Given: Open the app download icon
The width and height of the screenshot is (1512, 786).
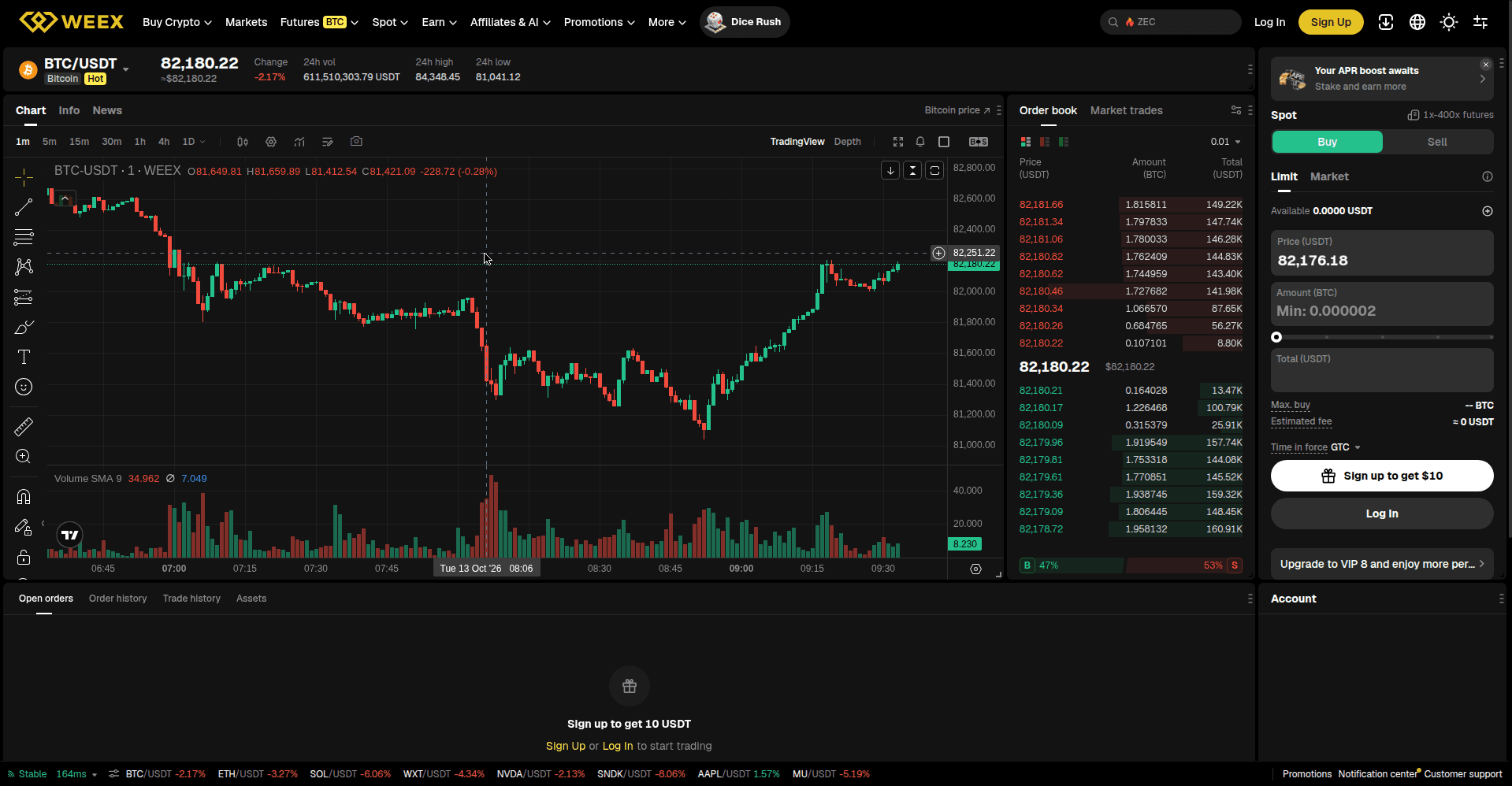Looking at the screenshot, I should 1386,22.
